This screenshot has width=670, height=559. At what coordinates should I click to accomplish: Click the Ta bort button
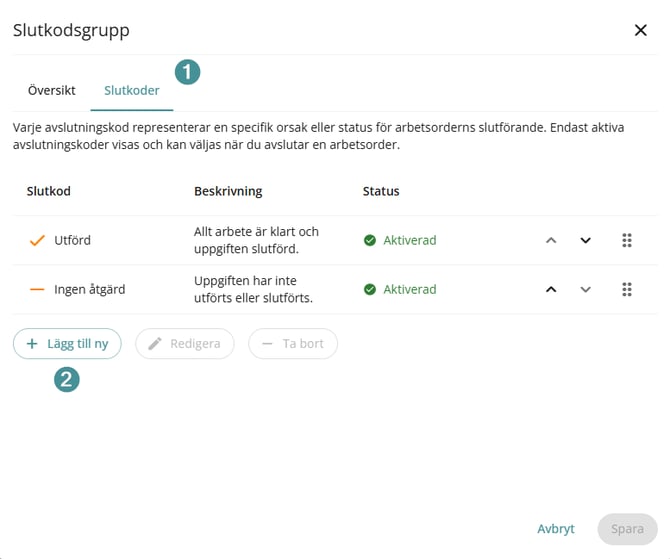pyautogui.click(x=293, y=344)
